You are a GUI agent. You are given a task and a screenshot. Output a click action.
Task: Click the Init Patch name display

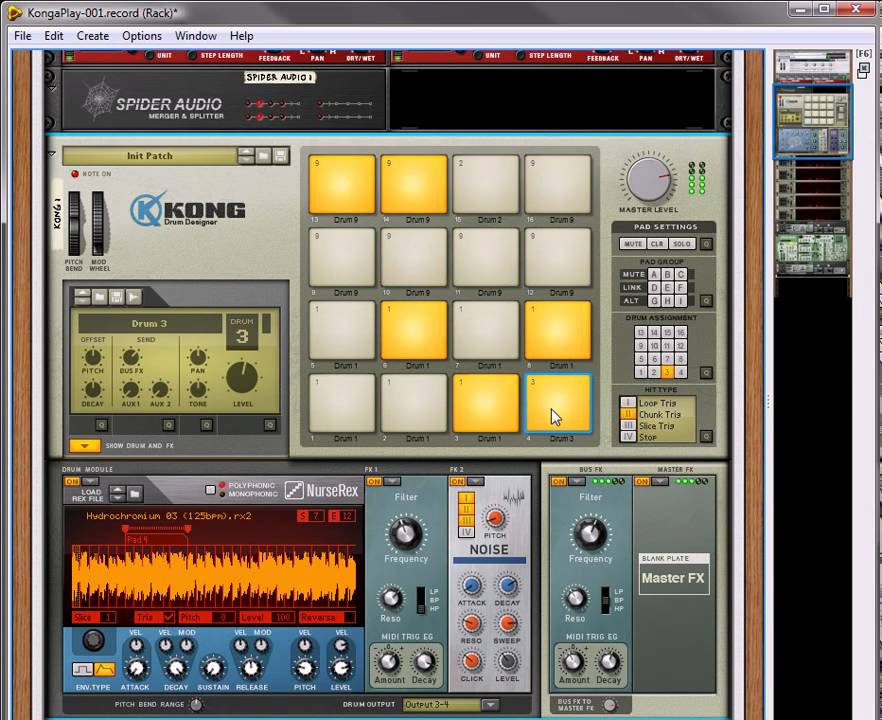pyautogui.click(x=150, y=156)
